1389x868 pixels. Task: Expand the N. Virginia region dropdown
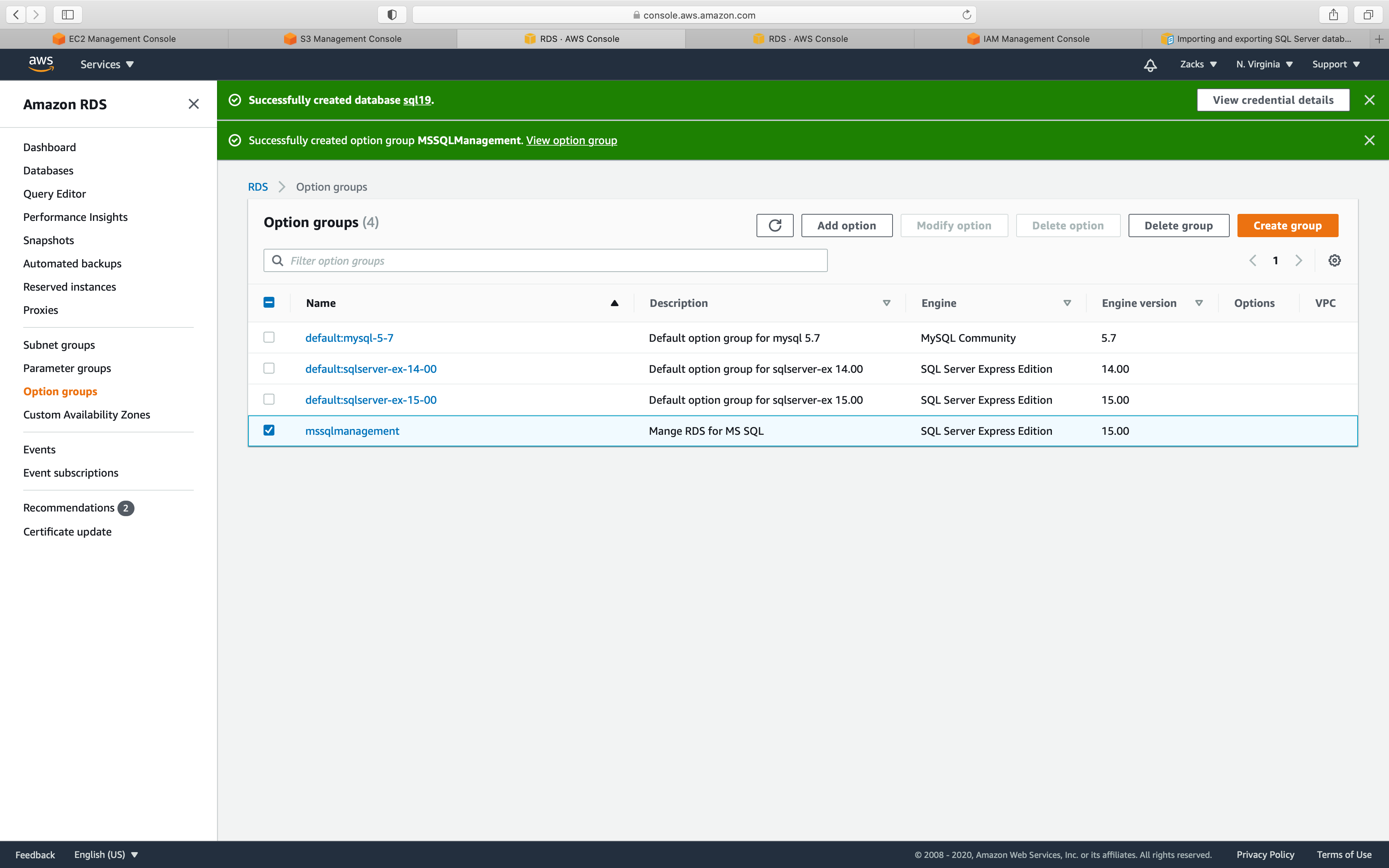coord(1264,64)
